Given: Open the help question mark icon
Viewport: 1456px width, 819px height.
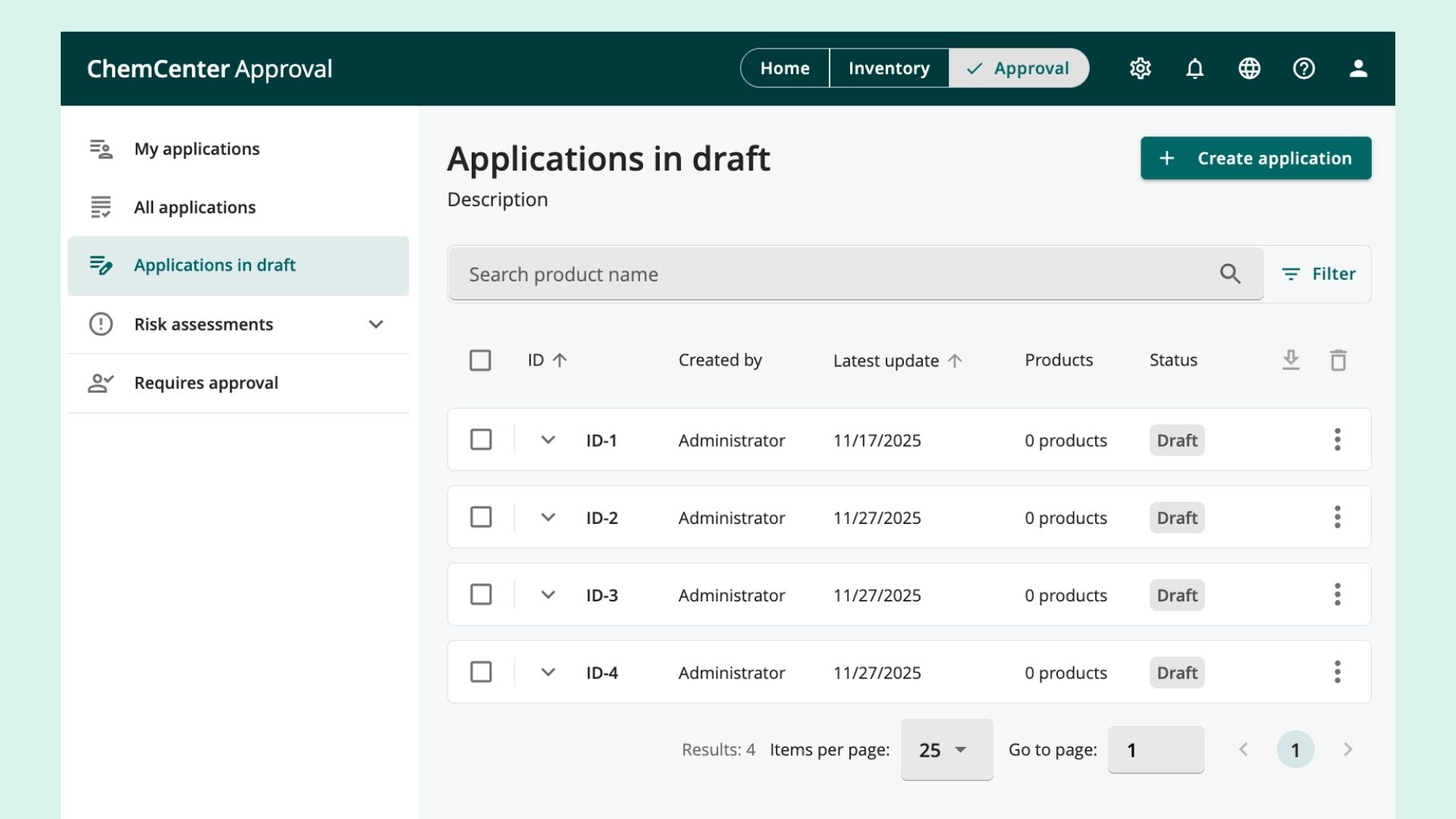Looking at the screenshot, I should 1304,68.
